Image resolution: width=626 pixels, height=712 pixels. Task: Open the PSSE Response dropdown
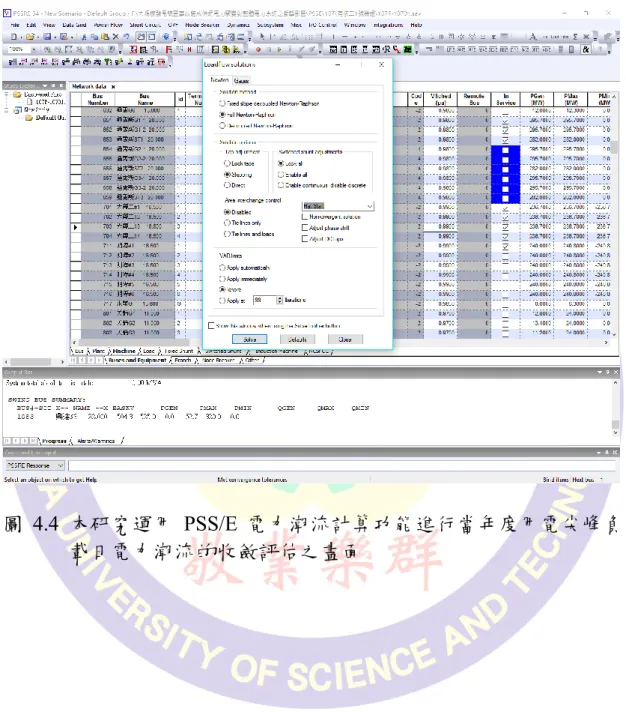tap(35, 466)
